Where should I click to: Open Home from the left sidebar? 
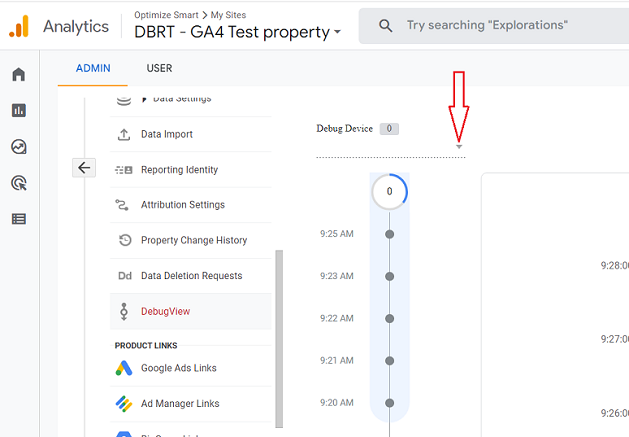pos(19,74)
